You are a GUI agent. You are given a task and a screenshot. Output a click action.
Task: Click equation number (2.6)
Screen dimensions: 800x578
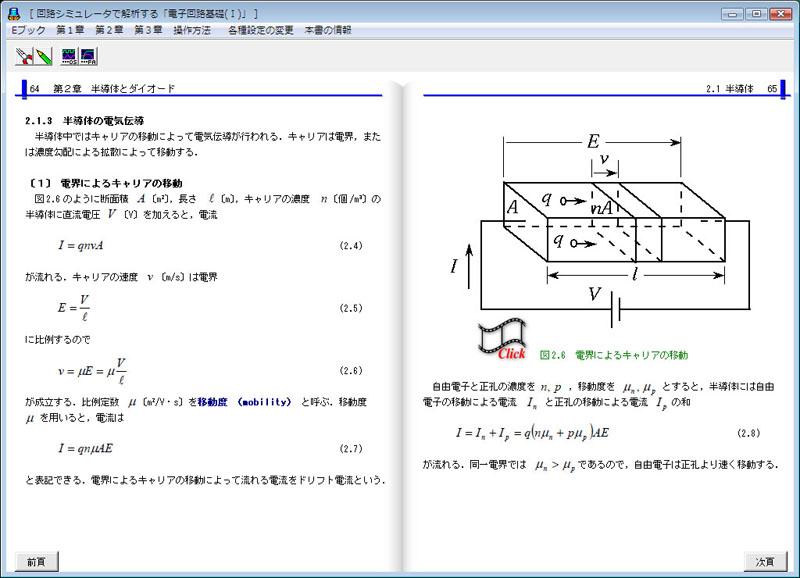coord(351,371)
